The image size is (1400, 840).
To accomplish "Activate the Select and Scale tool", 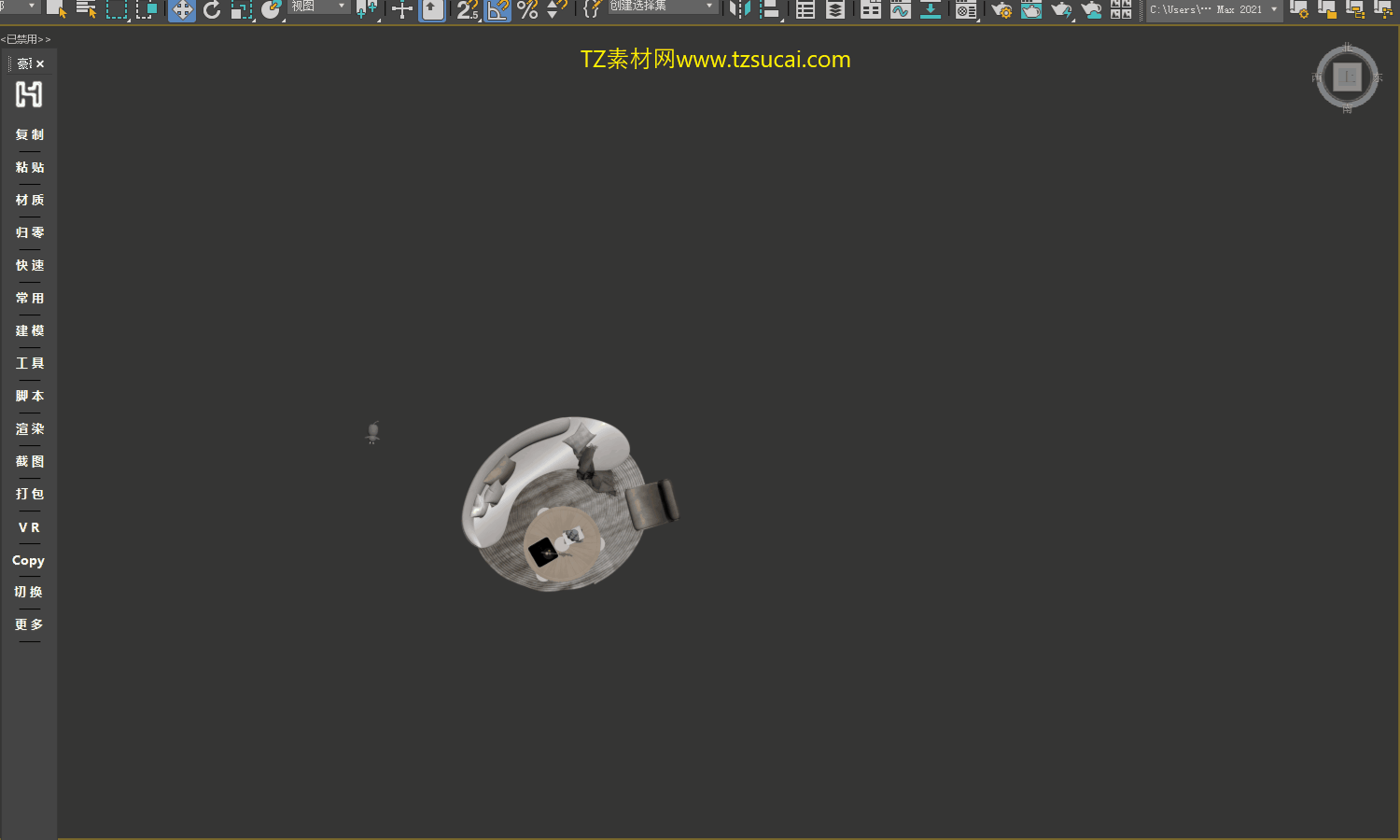I will 242,9.
